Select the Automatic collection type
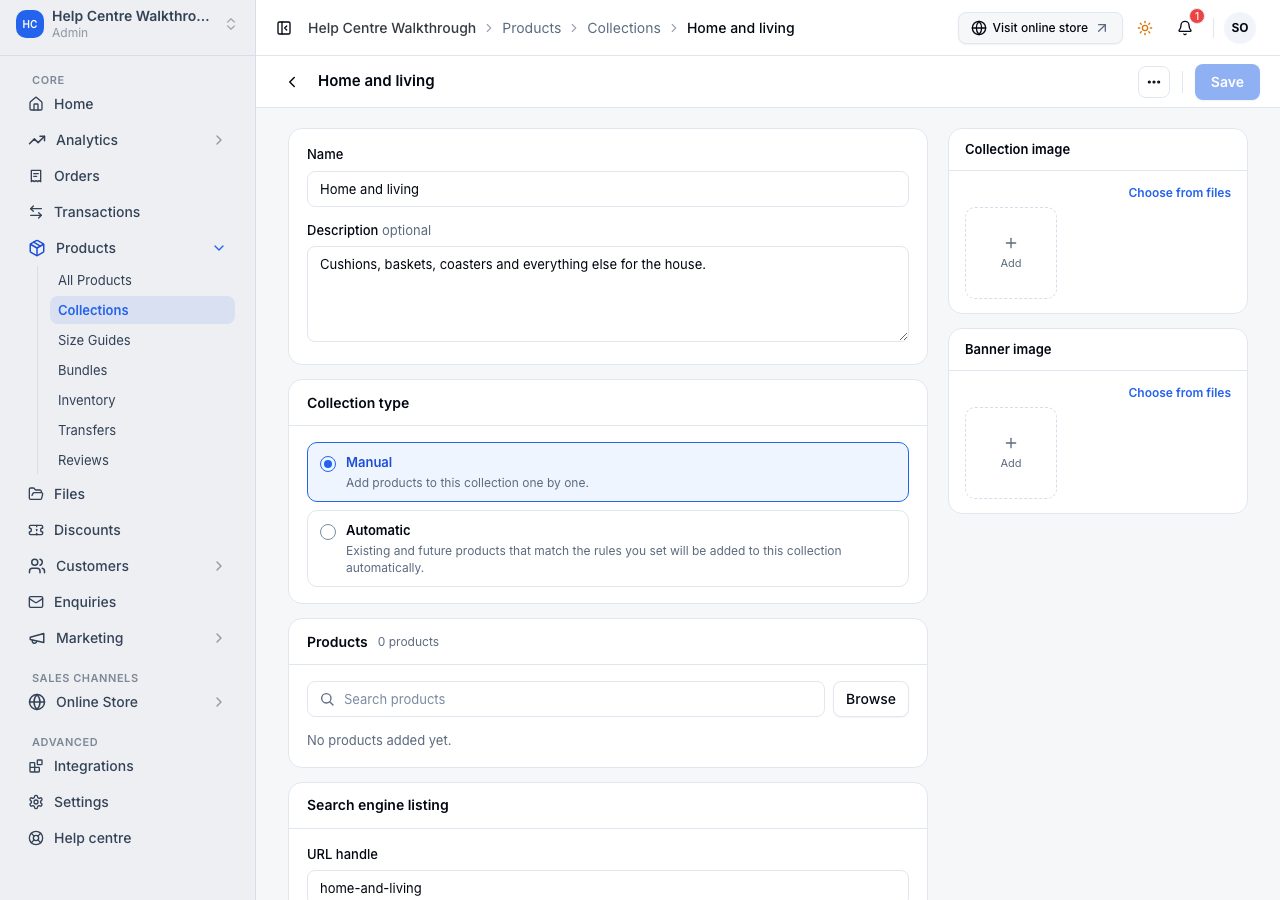The width and height of the screenshot is (1280, 900). (x=608, y=549)
